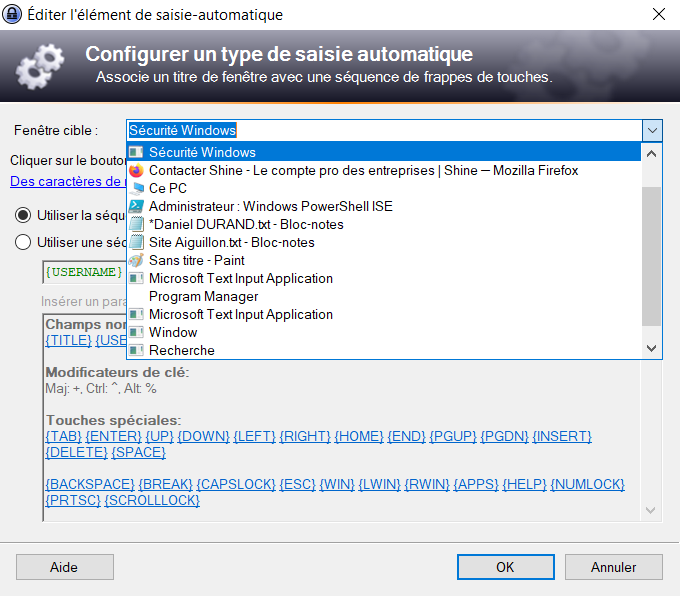The height and width of the screenshot is (596, 680).
Task: Select the 'Utiliser une séquence' second radio button
Action: coord(22,241)
